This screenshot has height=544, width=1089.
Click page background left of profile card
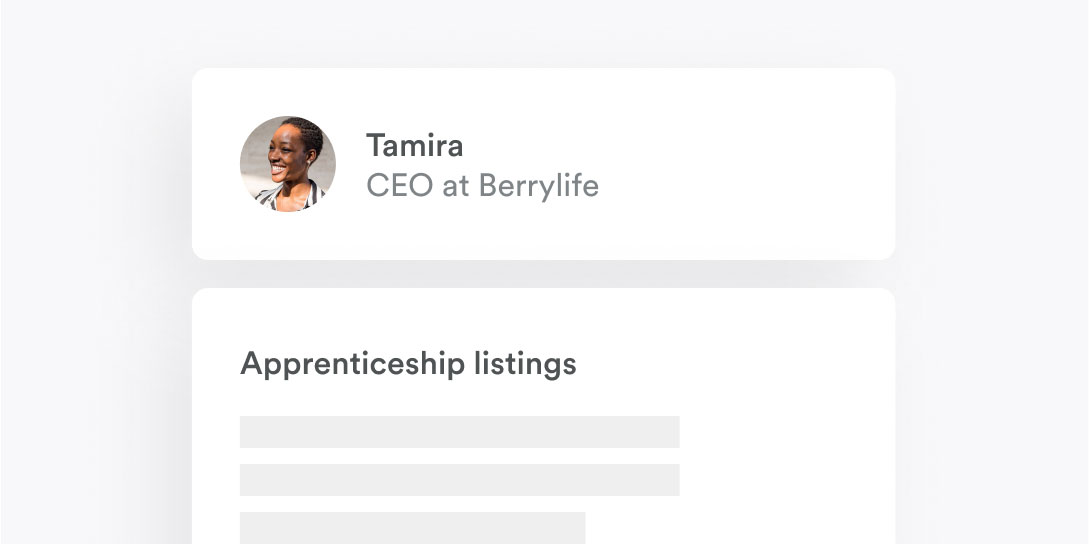(97, 163)
